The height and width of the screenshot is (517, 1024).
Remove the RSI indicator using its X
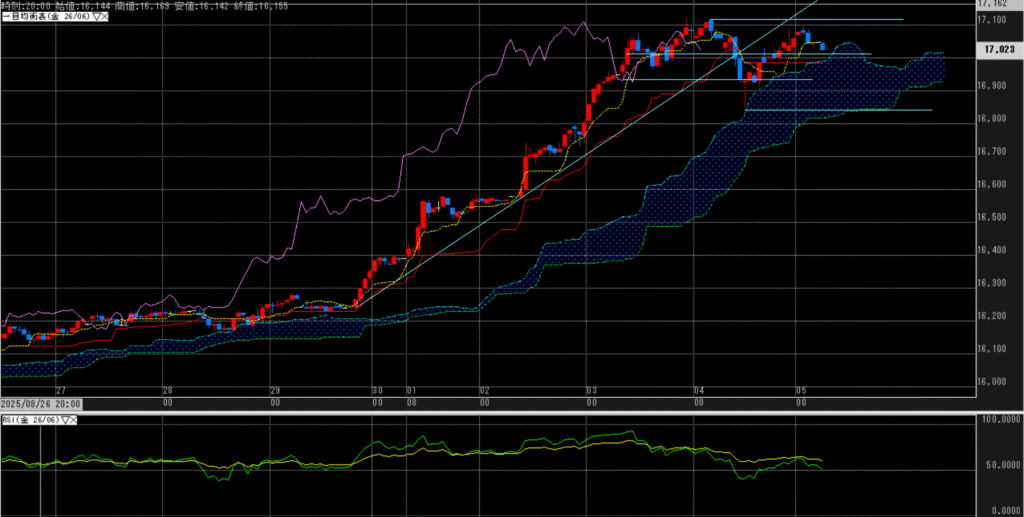point(73,421)
